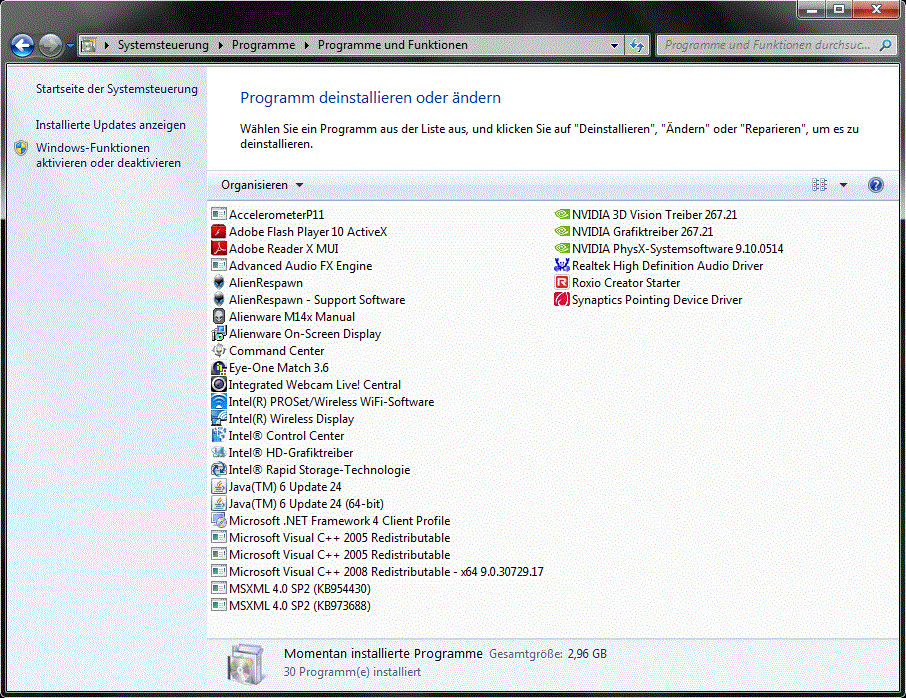The image size is (906, 698).
Task: Click the Integrated Webcam Live! Central icon
Action: pos(218,384)
